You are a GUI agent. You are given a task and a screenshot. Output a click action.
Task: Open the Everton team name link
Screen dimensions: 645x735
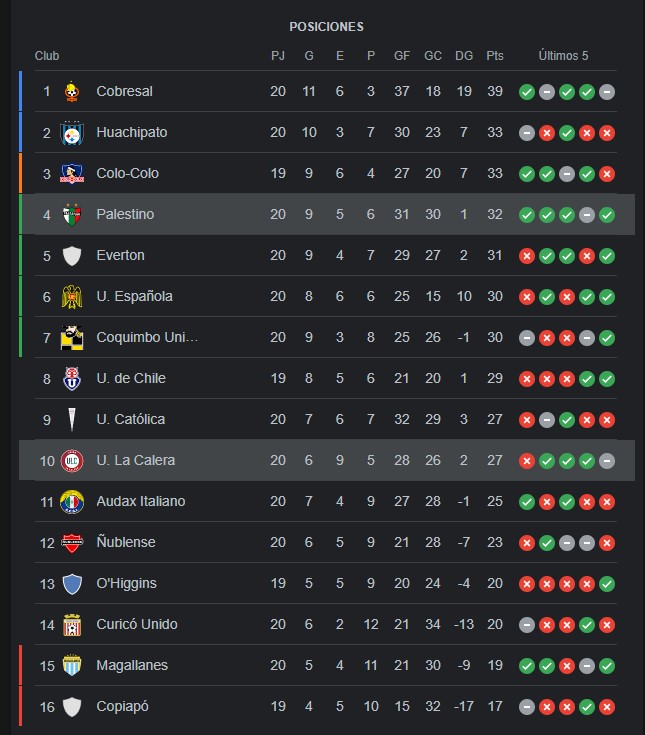pos(120,255)
